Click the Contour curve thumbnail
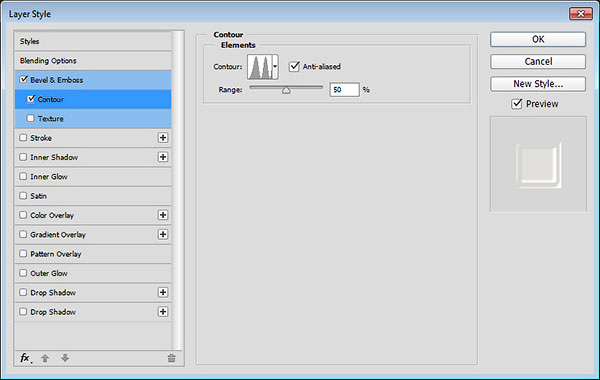The image size is (600, 380). pyautogui.click(x=260, y=67)
